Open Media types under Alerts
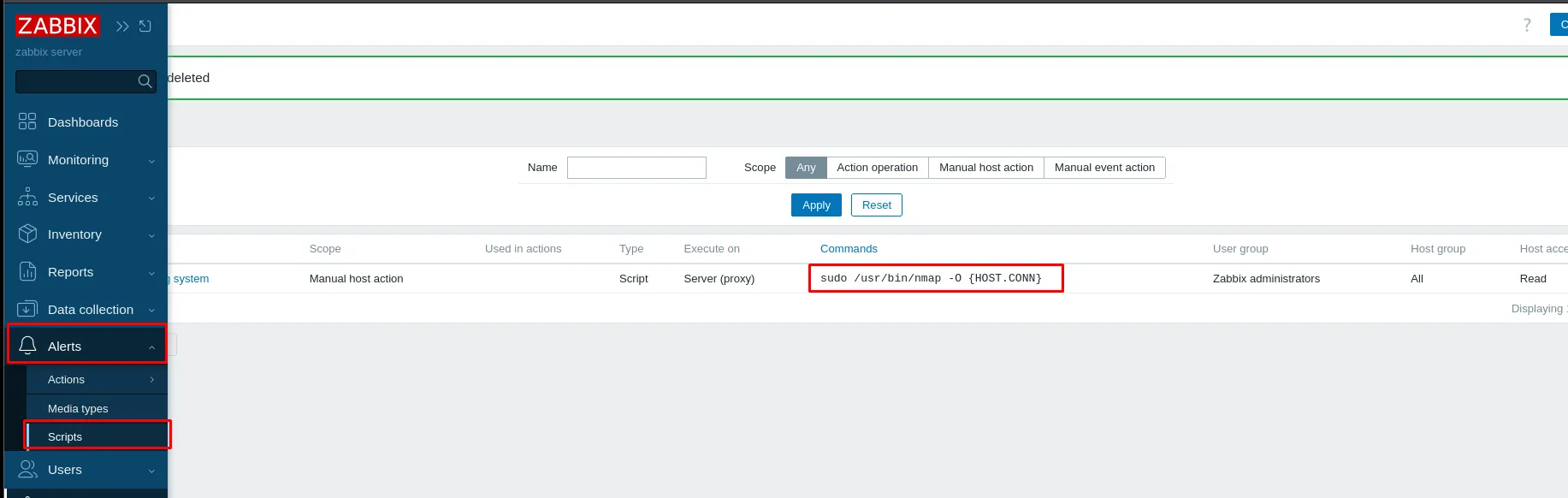 click(78, 409)
